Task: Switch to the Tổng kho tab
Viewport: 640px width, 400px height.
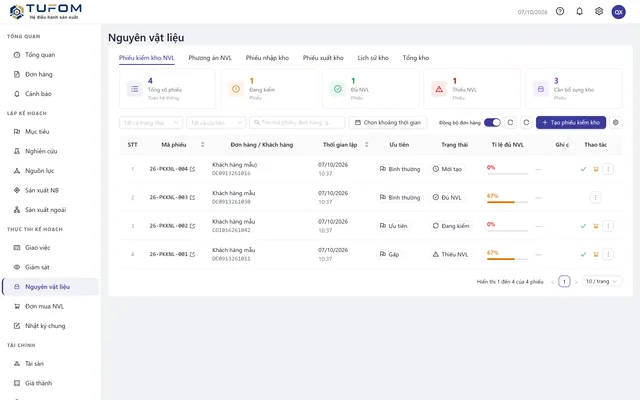Action: click(x=416, y=58)
